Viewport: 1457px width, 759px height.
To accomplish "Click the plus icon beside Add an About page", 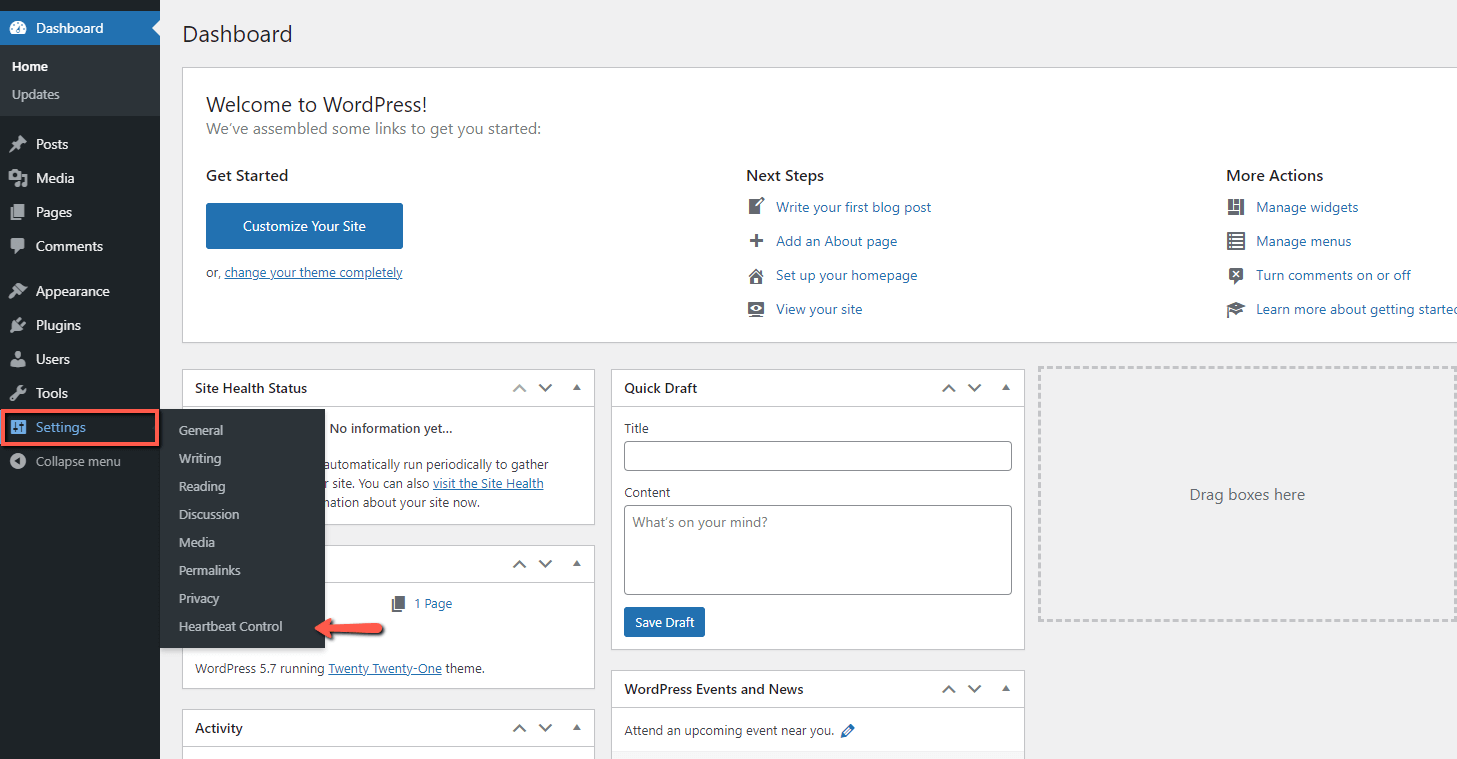I will 756,241.
